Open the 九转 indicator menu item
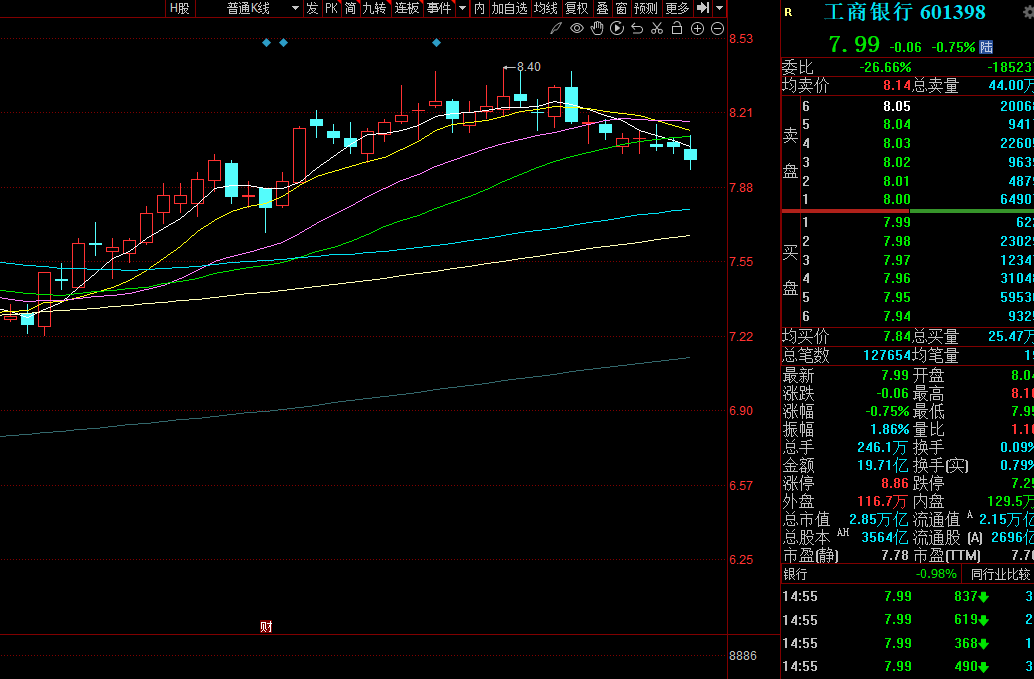The image size is (1034, 679). (x=373, y=8)
